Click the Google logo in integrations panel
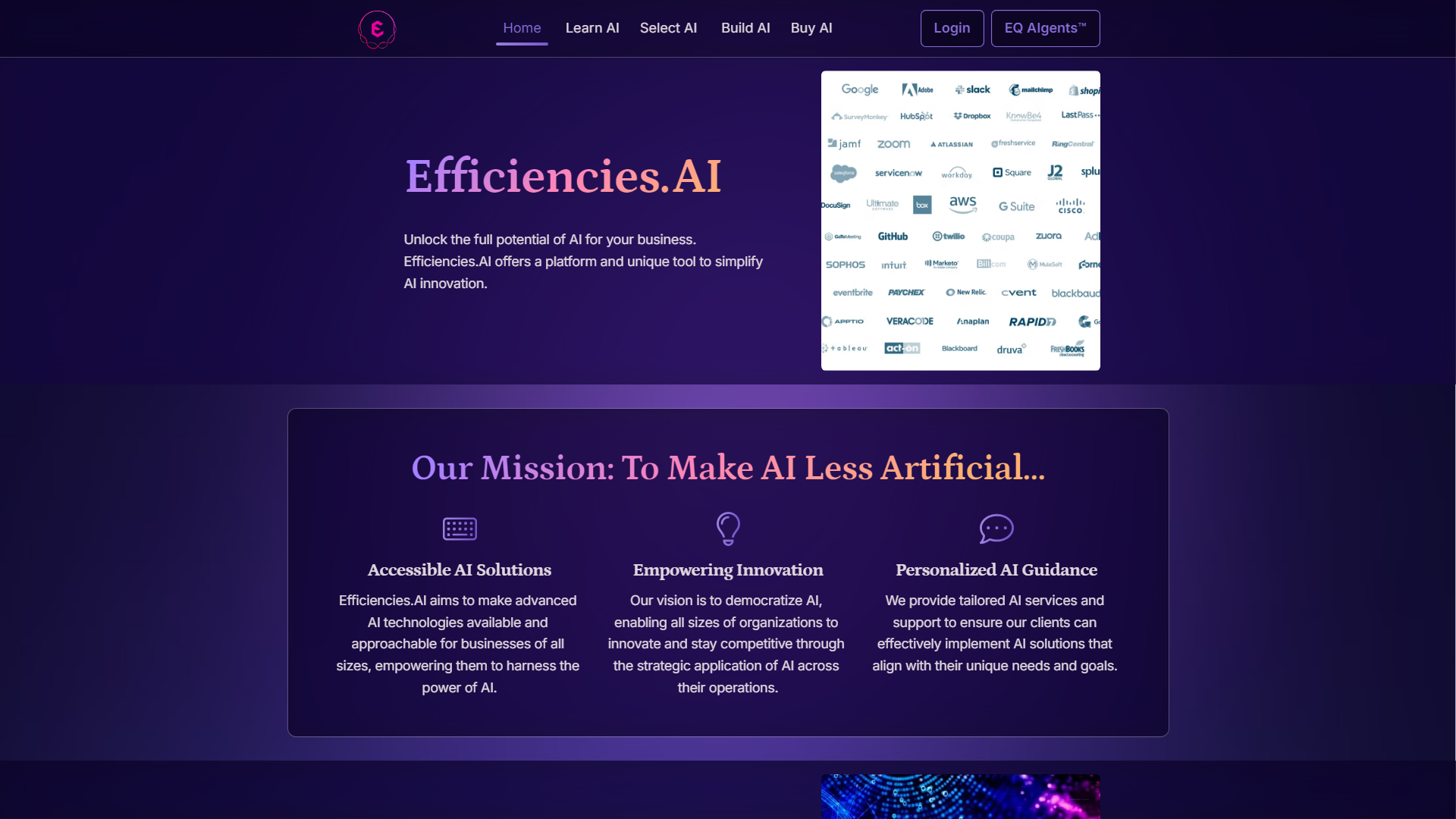The image size is (1456, 819). [x=857, y=89]
